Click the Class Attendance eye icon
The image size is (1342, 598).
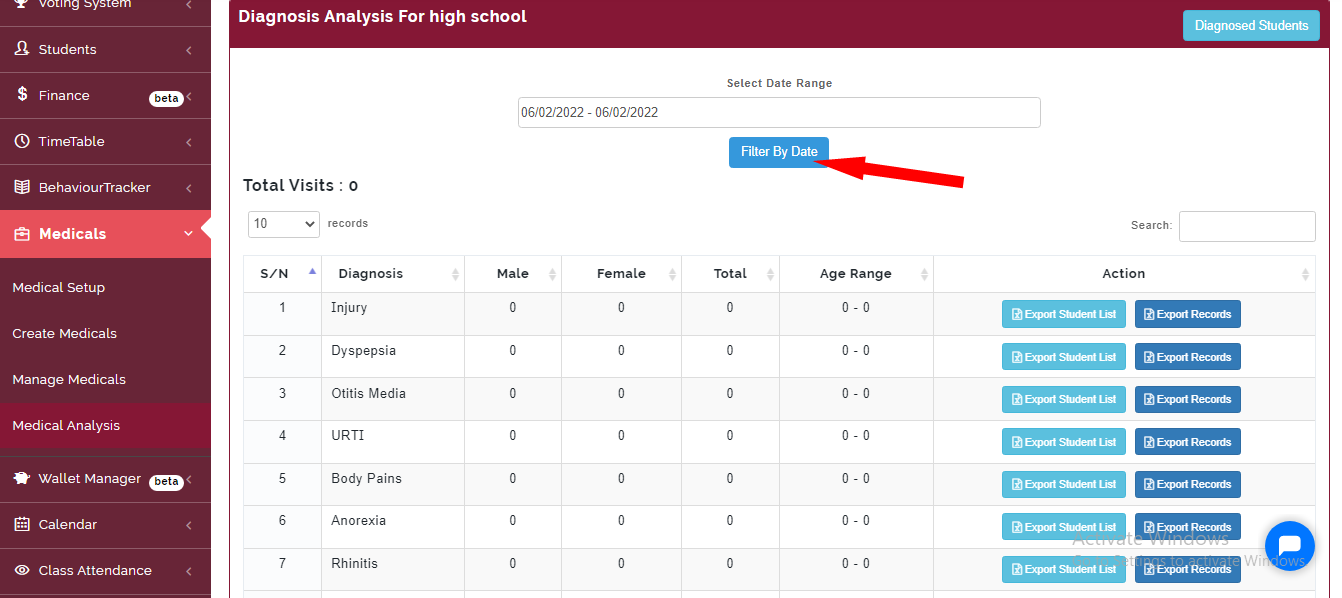tap(22, 570)
